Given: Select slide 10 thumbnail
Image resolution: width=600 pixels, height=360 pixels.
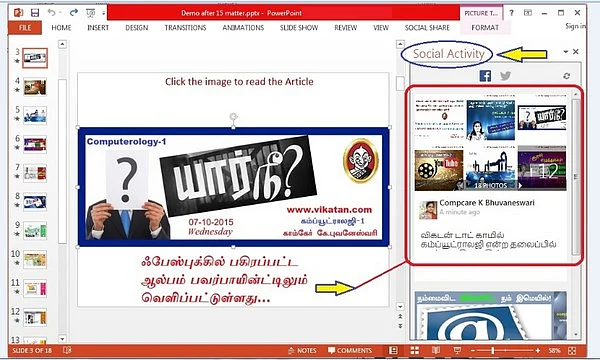Looking at the screenshot, I should (35, 260).
